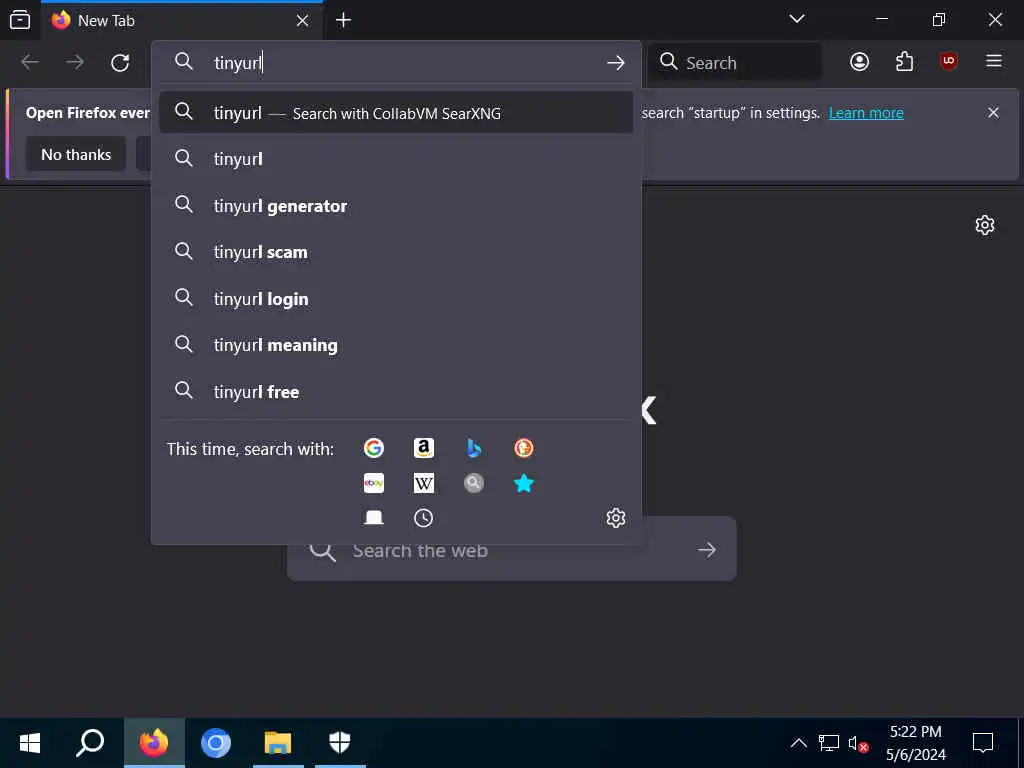The width and height of the screenshot is (1024, 768).
Task: Go forward one page
Action: pos(75,63)
